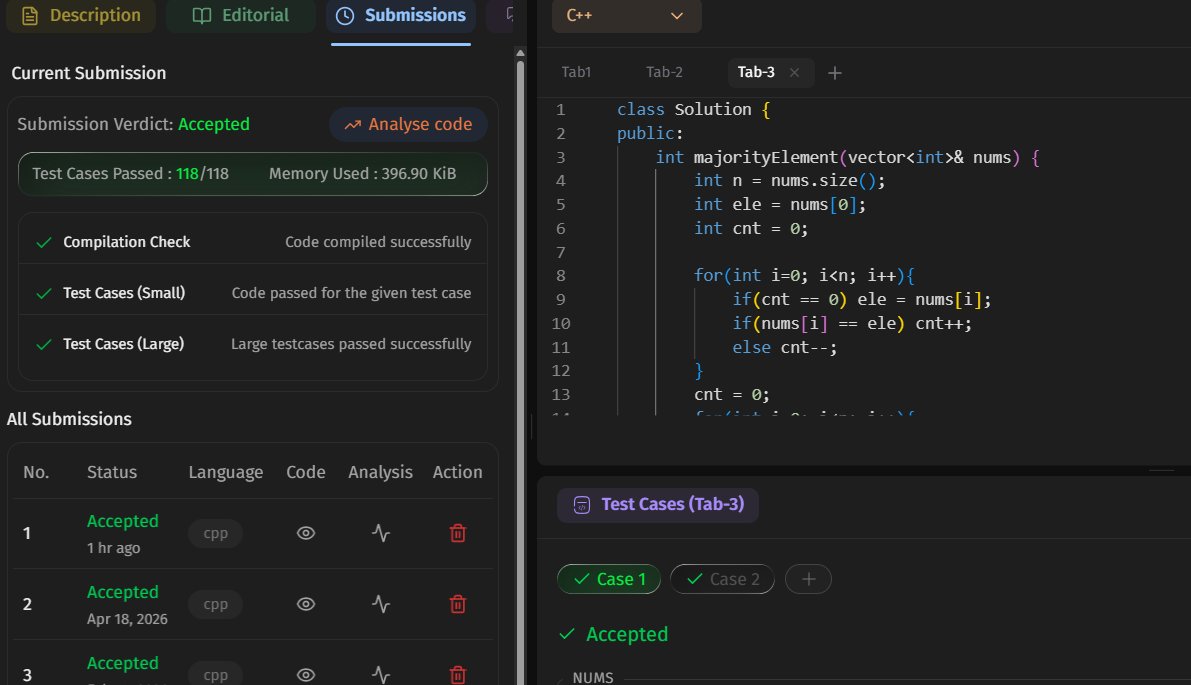Click the Accepted verdict text
The image size is (1191, 685).
click(x=213, y=125)
